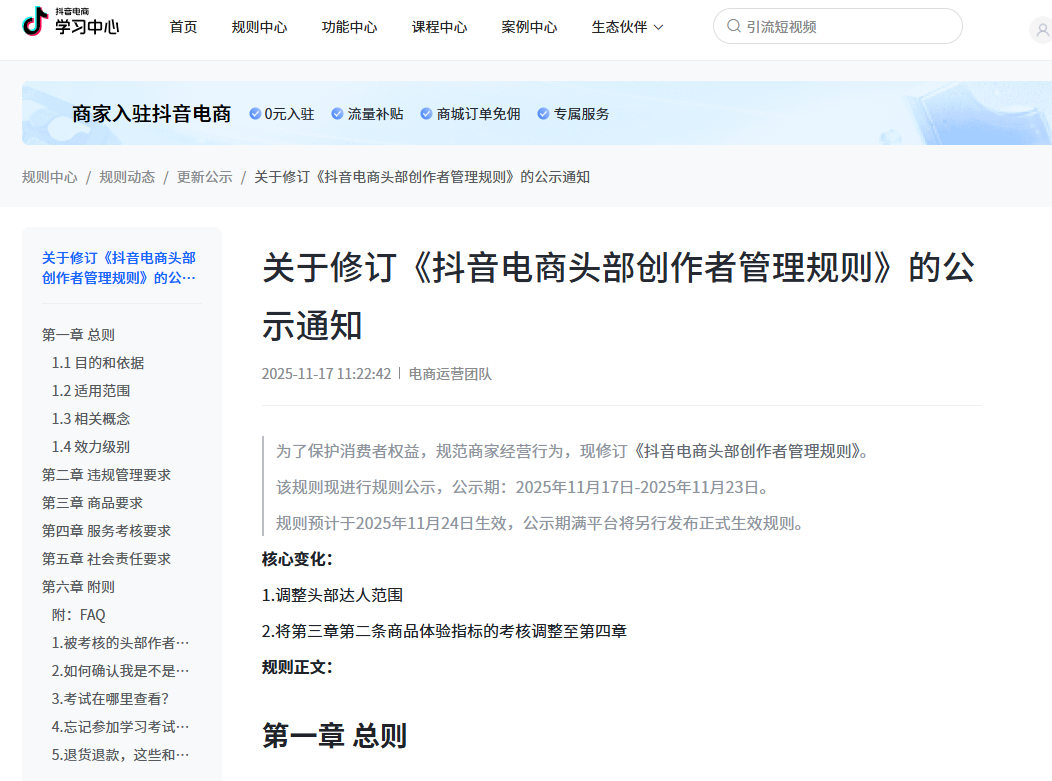This screenshot has height=781, width=1052.
Task: Jump to 第四章 服务考核要求
Action: (106, 531)
